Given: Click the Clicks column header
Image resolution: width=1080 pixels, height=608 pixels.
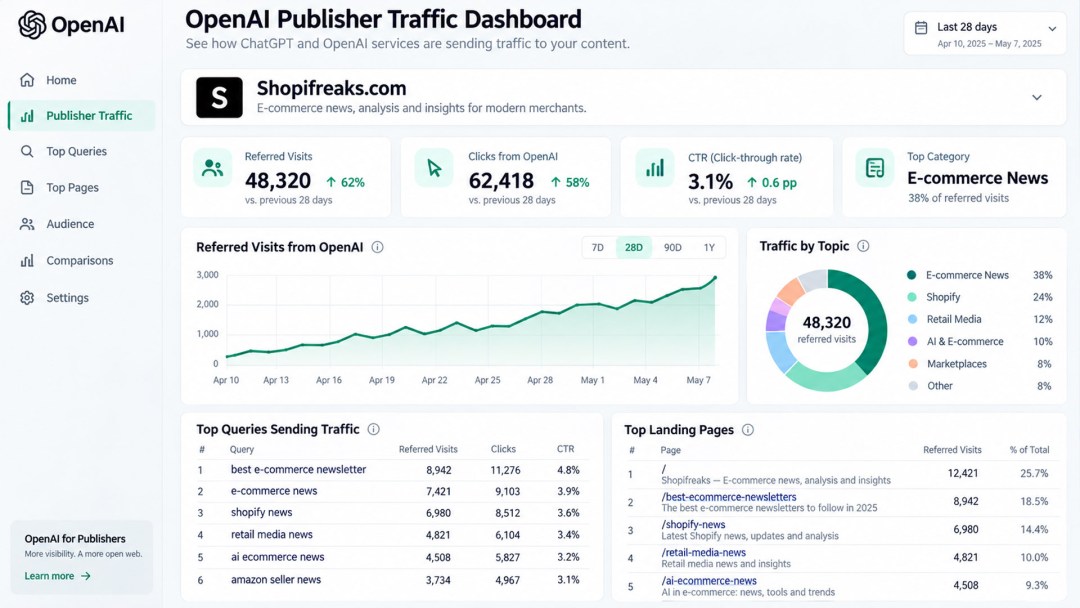Looking at the screenshot, I should pyautogui.click(x=503, y=449).
